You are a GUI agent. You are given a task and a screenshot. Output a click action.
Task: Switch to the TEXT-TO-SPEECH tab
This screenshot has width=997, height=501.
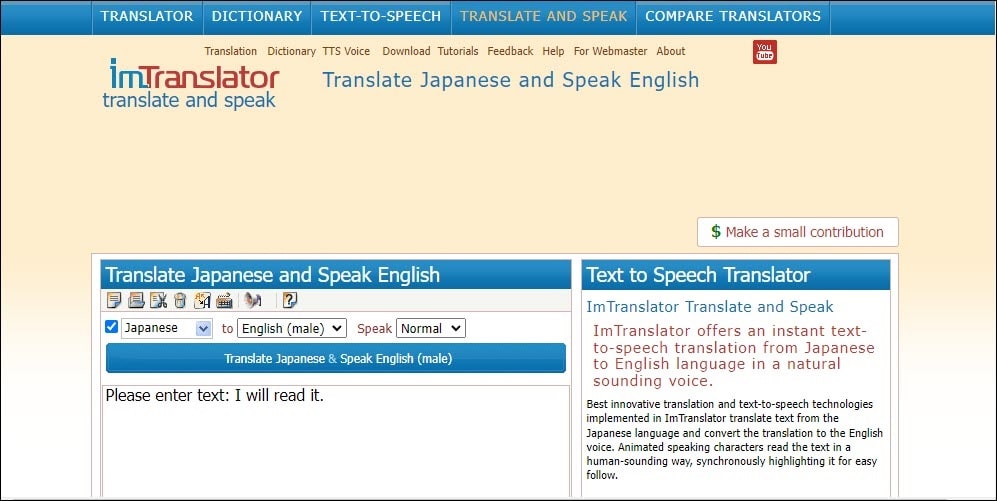coord(380,17)
